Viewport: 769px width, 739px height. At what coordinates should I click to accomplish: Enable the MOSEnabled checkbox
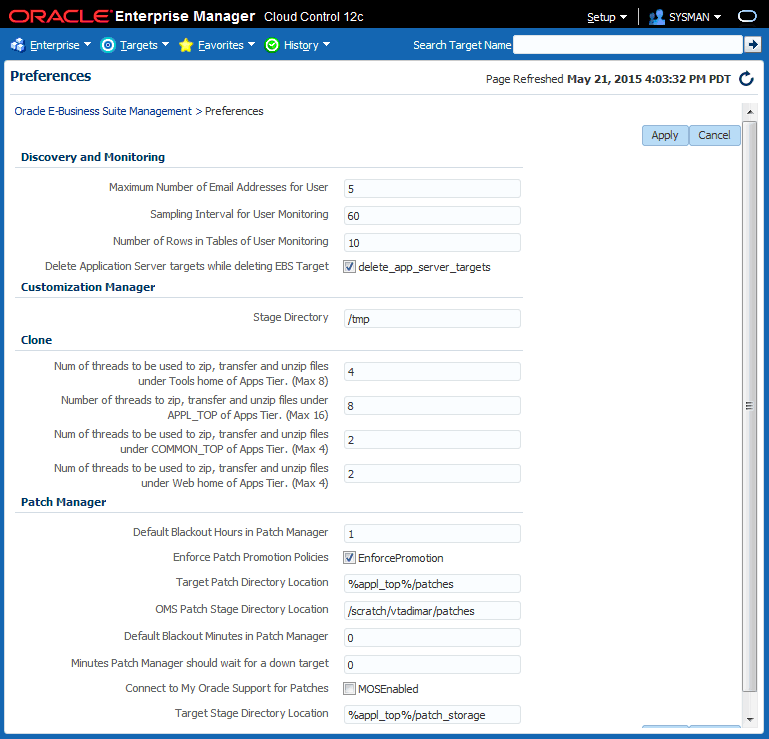pos(349,688)
